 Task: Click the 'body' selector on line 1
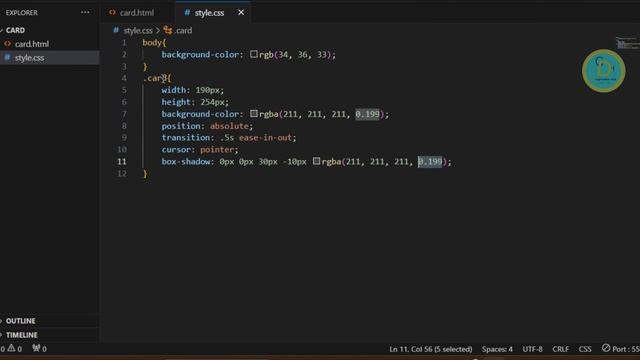[x=152, y=42]
